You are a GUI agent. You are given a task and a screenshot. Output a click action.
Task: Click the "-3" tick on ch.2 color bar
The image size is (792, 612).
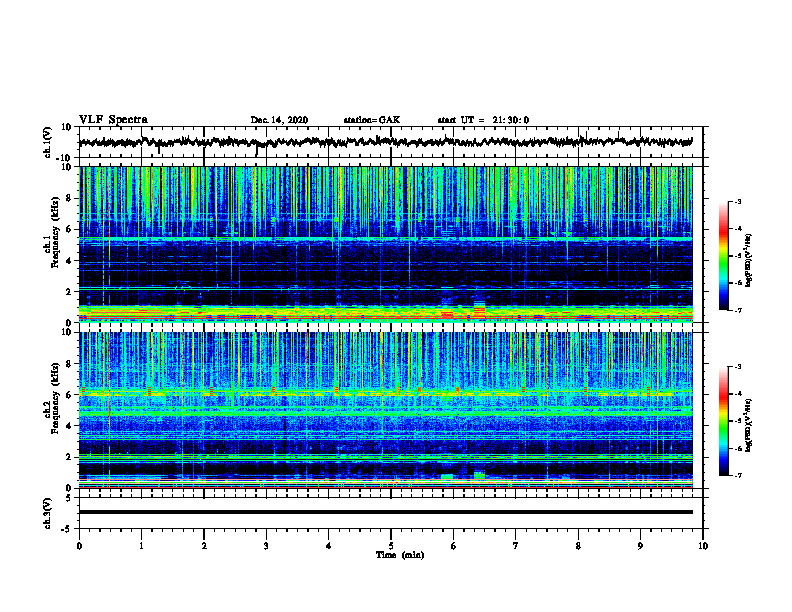(737, 367)
